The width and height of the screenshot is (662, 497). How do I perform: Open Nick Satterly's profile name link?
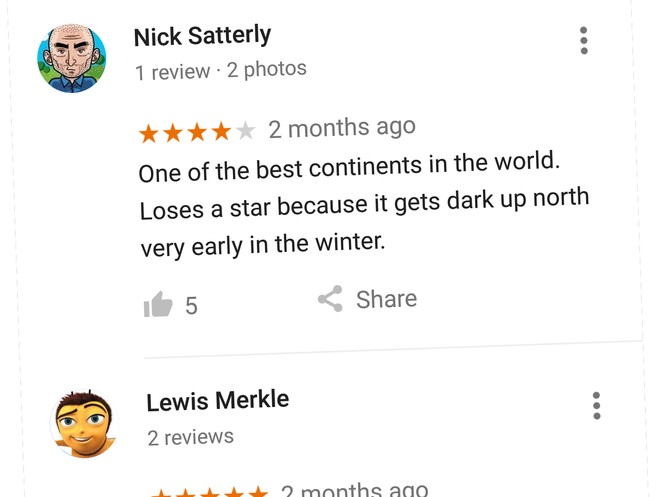[202, 36]
